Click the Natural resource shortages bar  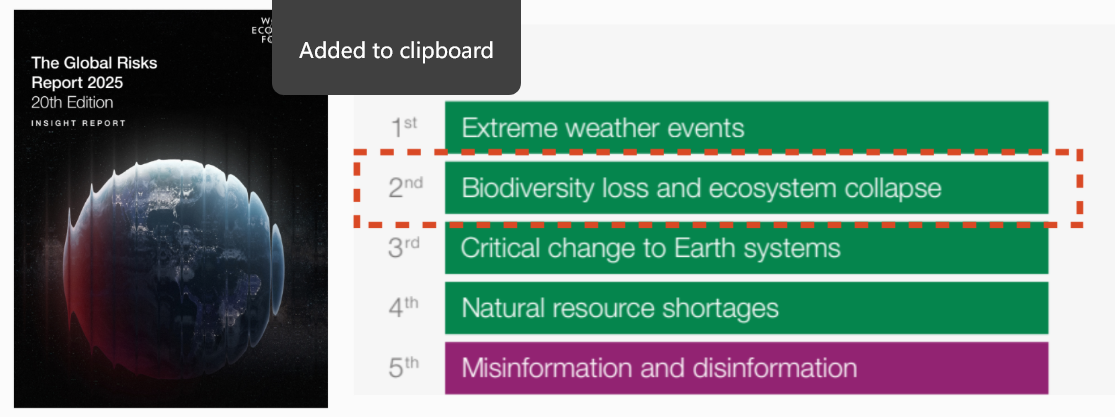click(747, 308)
